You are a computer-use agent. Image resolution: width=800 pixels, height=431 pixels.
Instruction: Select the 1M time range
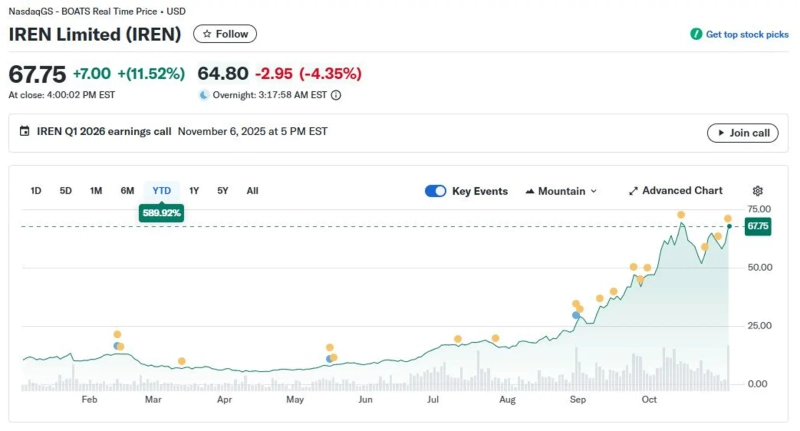(96, 191)
